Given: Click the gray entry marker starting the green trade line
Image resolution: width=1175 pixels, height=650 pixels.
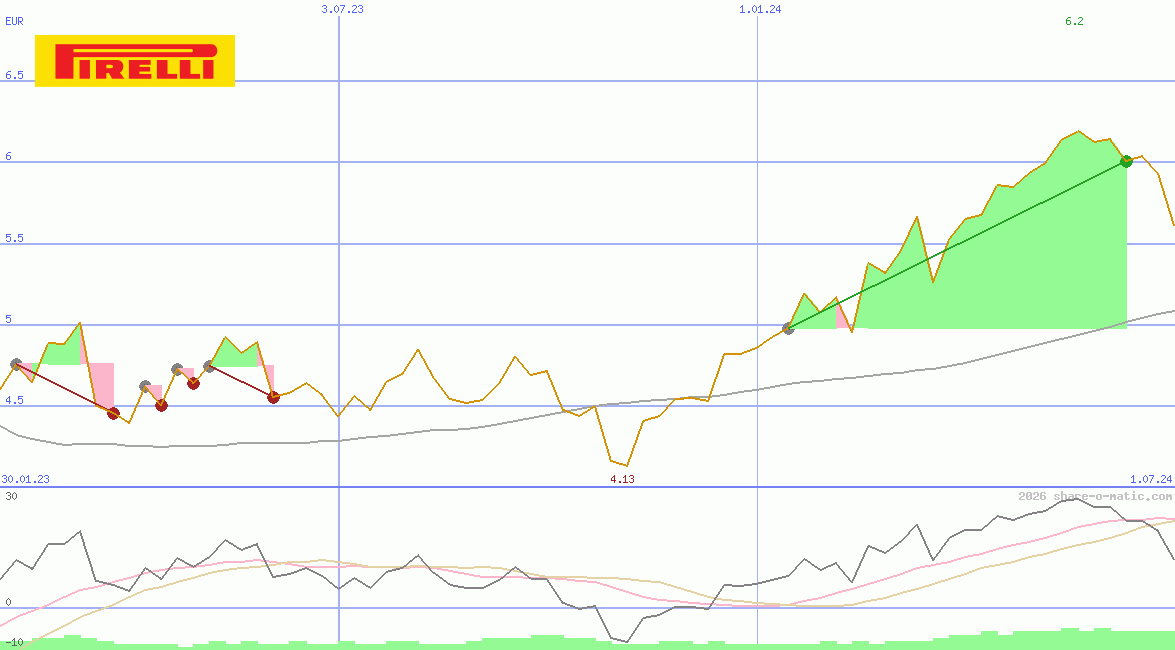Looking at the screenshot, I should (x=788, y=328).
